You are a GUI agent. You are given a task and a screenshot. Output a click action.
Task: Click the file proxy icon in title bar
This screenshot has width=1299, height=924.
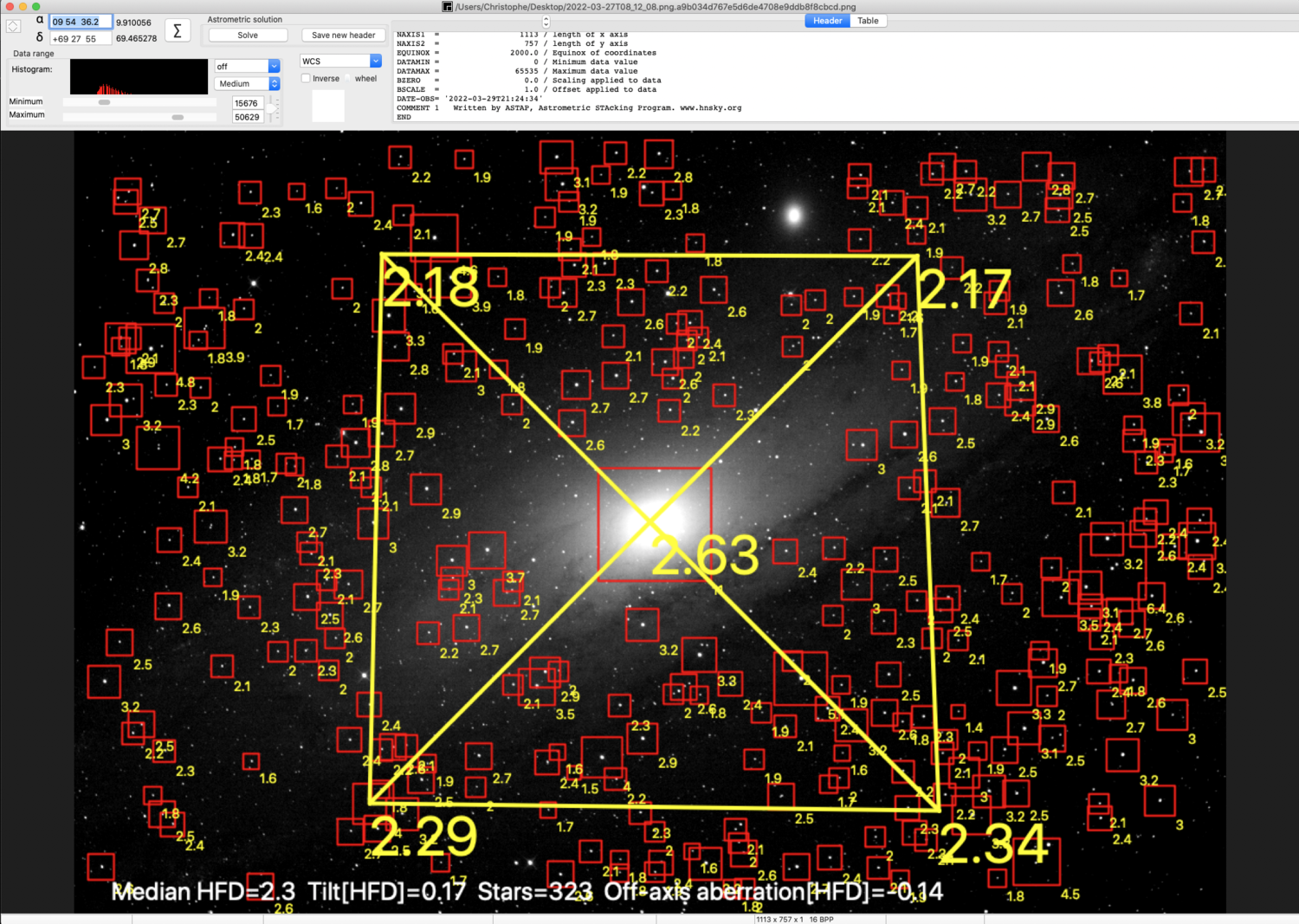[447, 7]
